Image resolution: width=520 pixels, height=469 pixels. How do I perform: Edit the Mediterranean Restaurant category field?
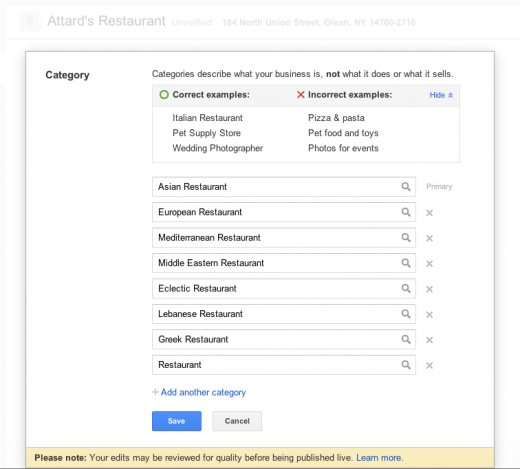(284, 238)
